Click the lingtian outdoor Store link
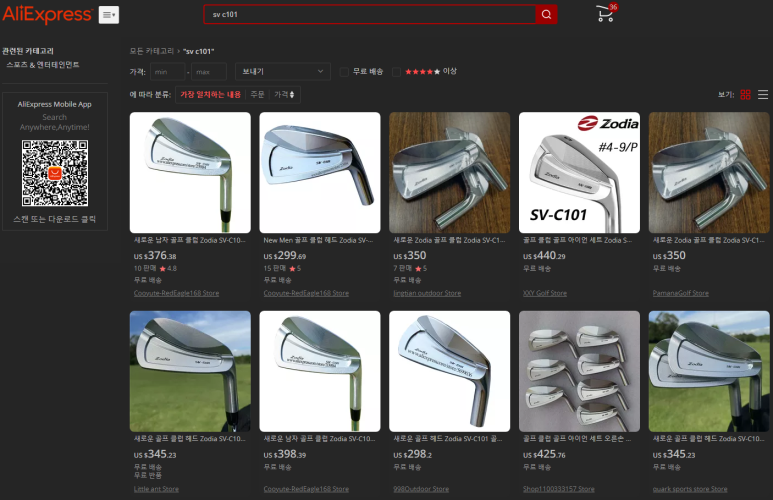Screen dimensions: 773x500 pyautogui.click(x=427, y=293)
